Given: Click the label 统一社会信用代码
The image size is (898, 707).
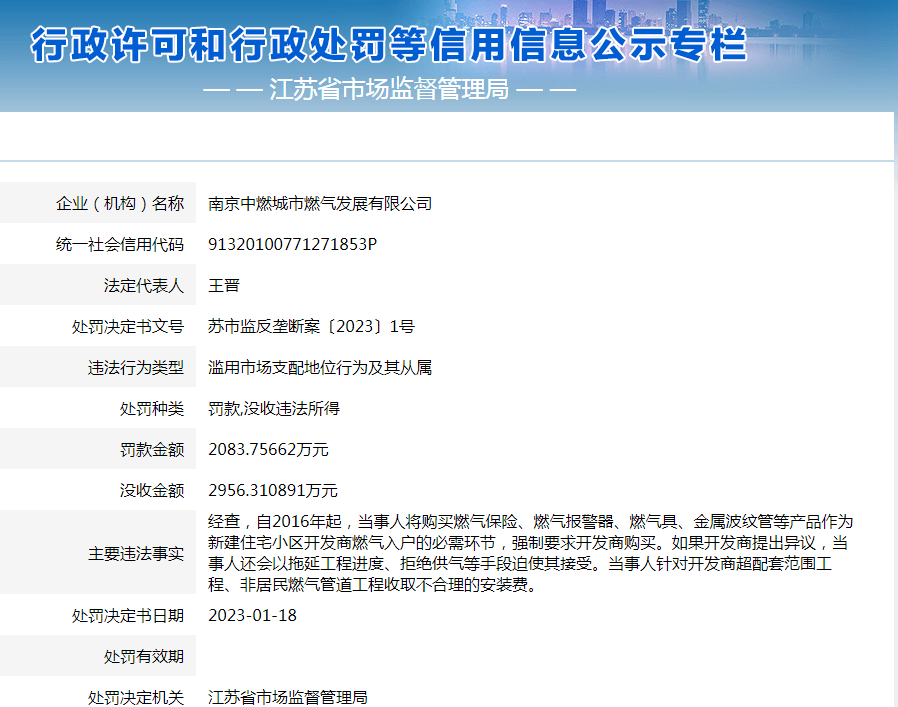Looking at the screenshot, I should [120, 245].
